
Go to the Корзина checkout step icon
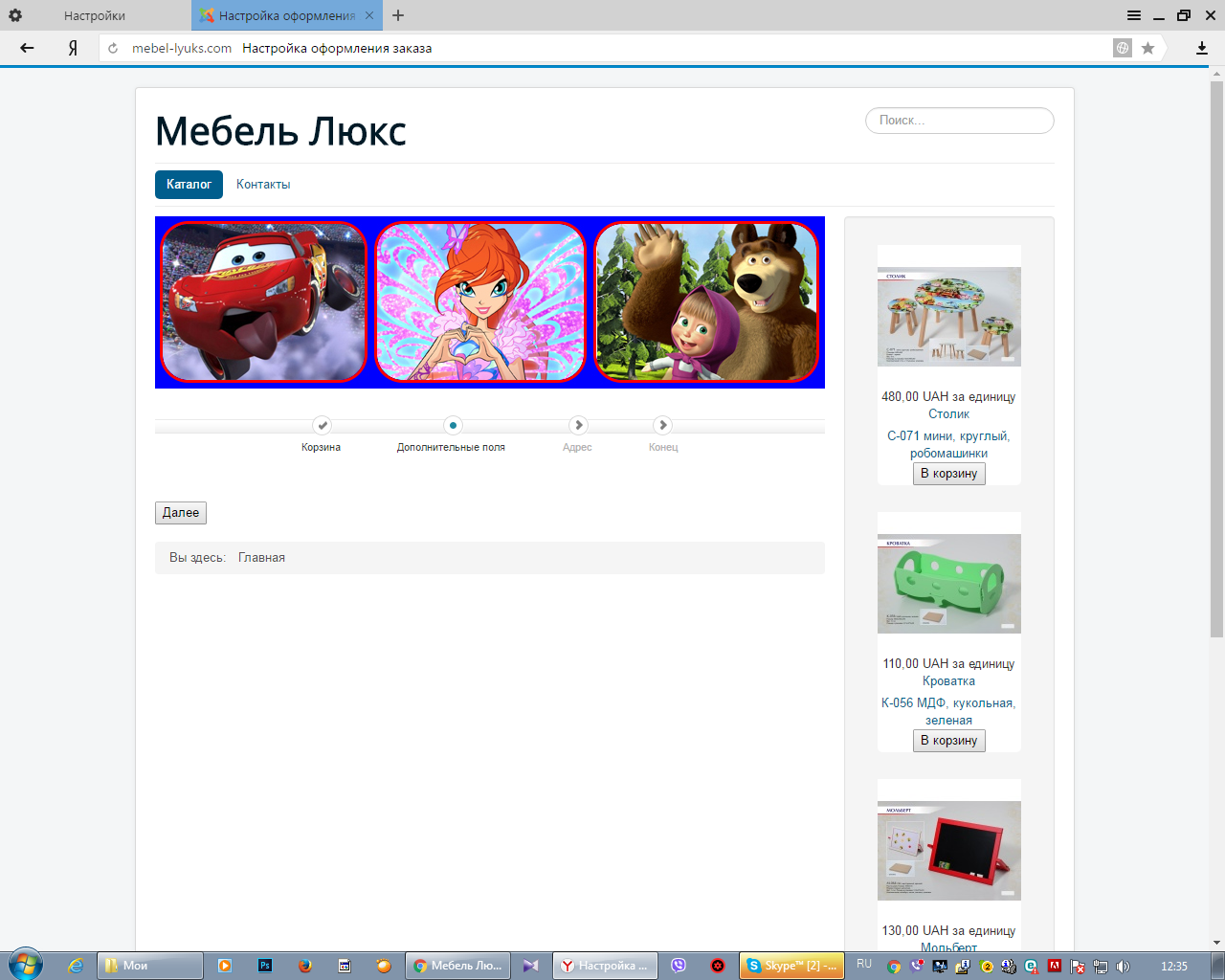[x=323, y=425]
